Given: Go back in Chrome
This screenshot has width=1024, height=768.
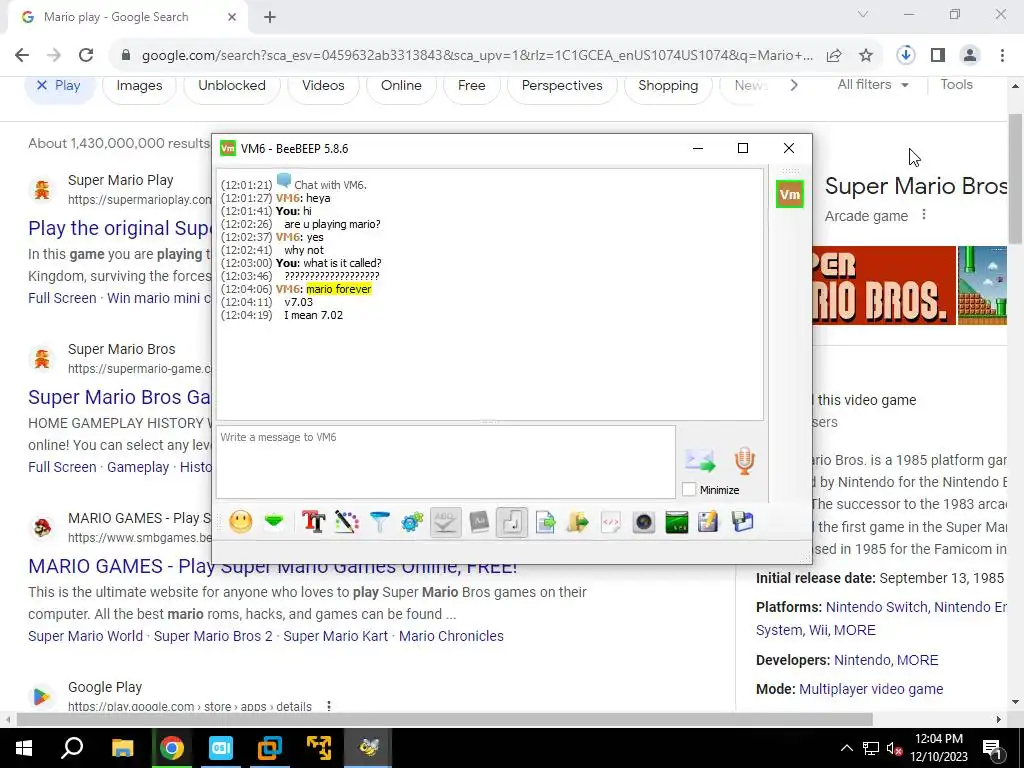Looking at the screenshot, I should 22,55.
